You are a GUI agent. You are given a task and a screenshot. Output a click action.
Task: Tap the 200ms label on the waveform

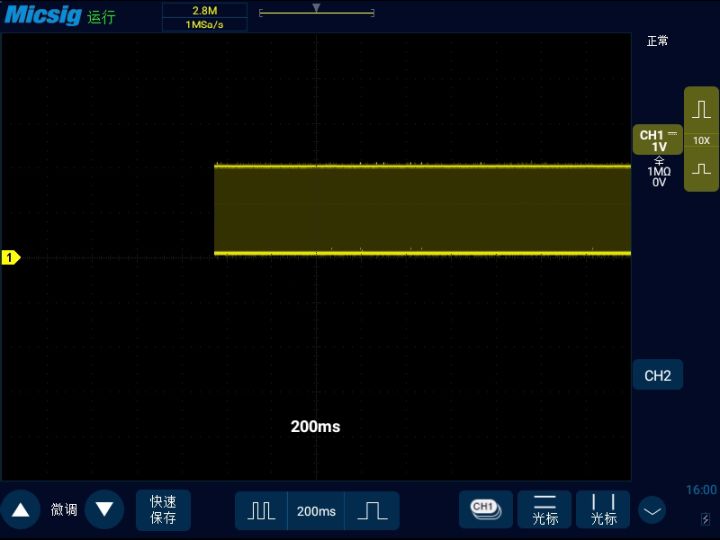click(315, 427)
